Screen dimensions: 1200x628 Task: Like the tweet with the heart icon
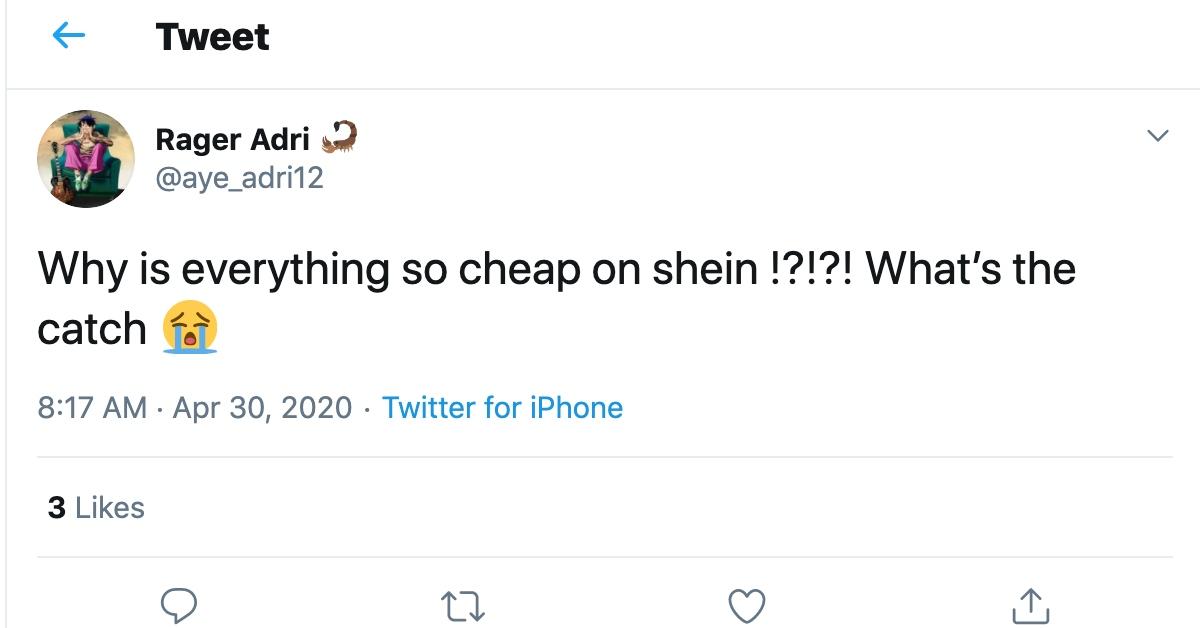746,606
